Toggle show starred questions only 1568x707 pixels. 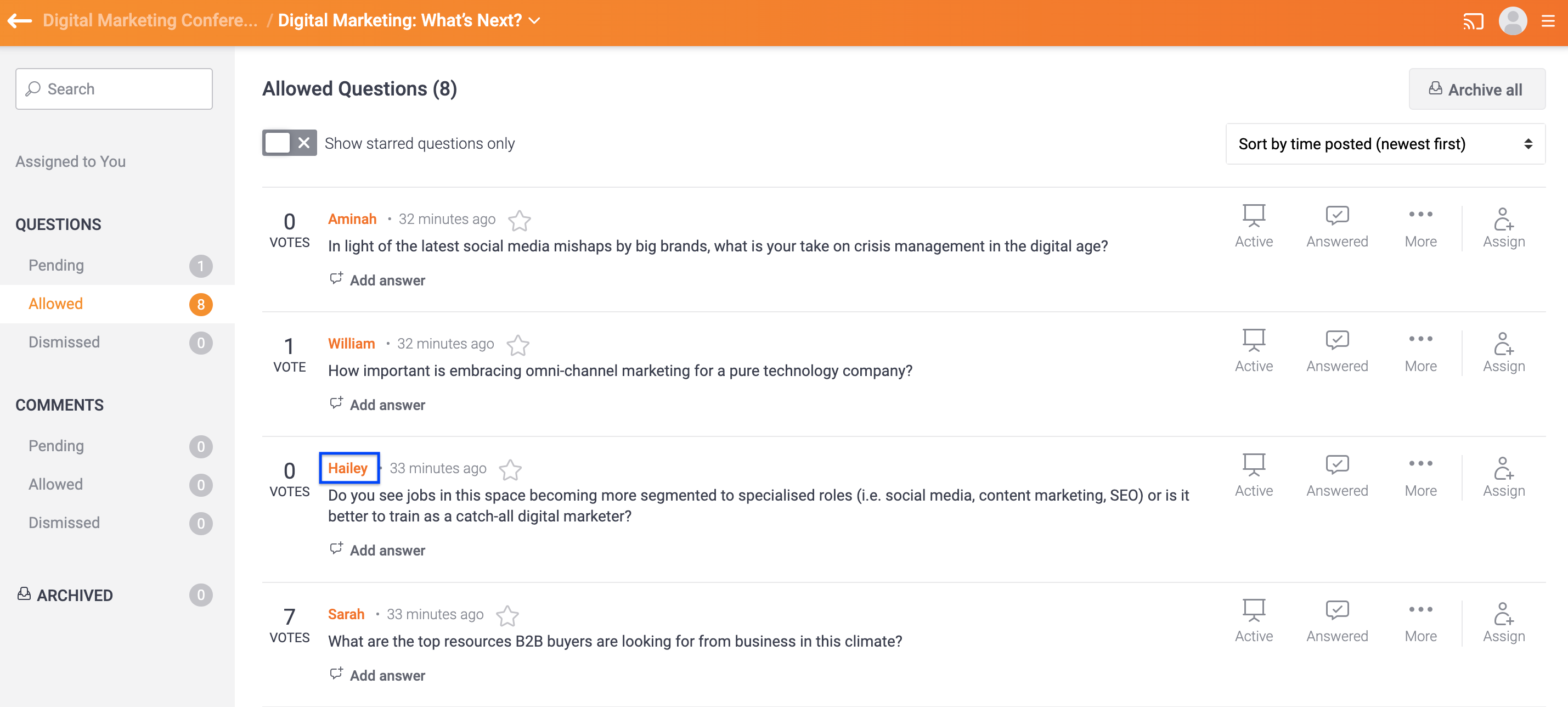point(289,143)
